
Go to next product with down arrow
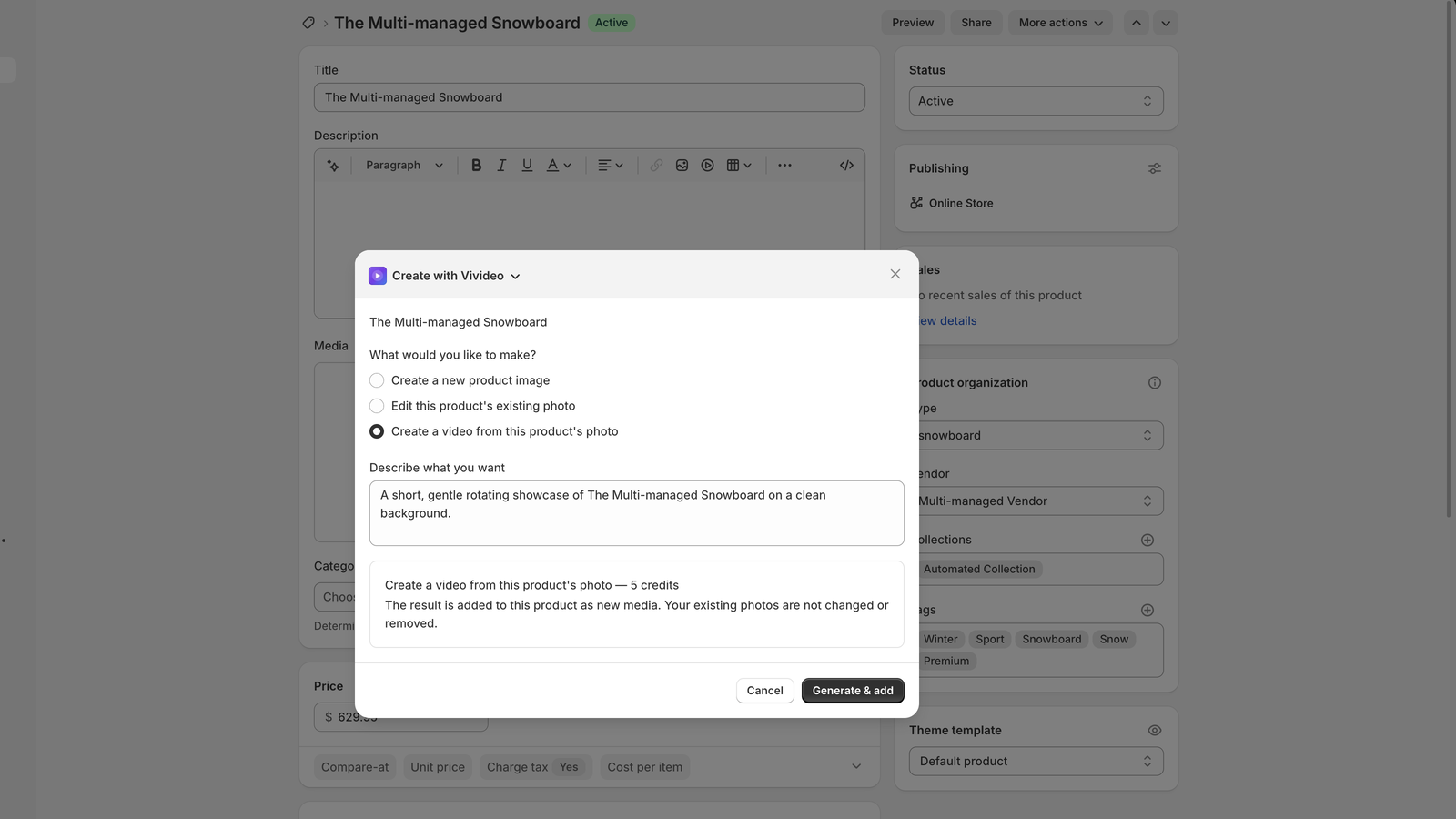pos(1166,23)
